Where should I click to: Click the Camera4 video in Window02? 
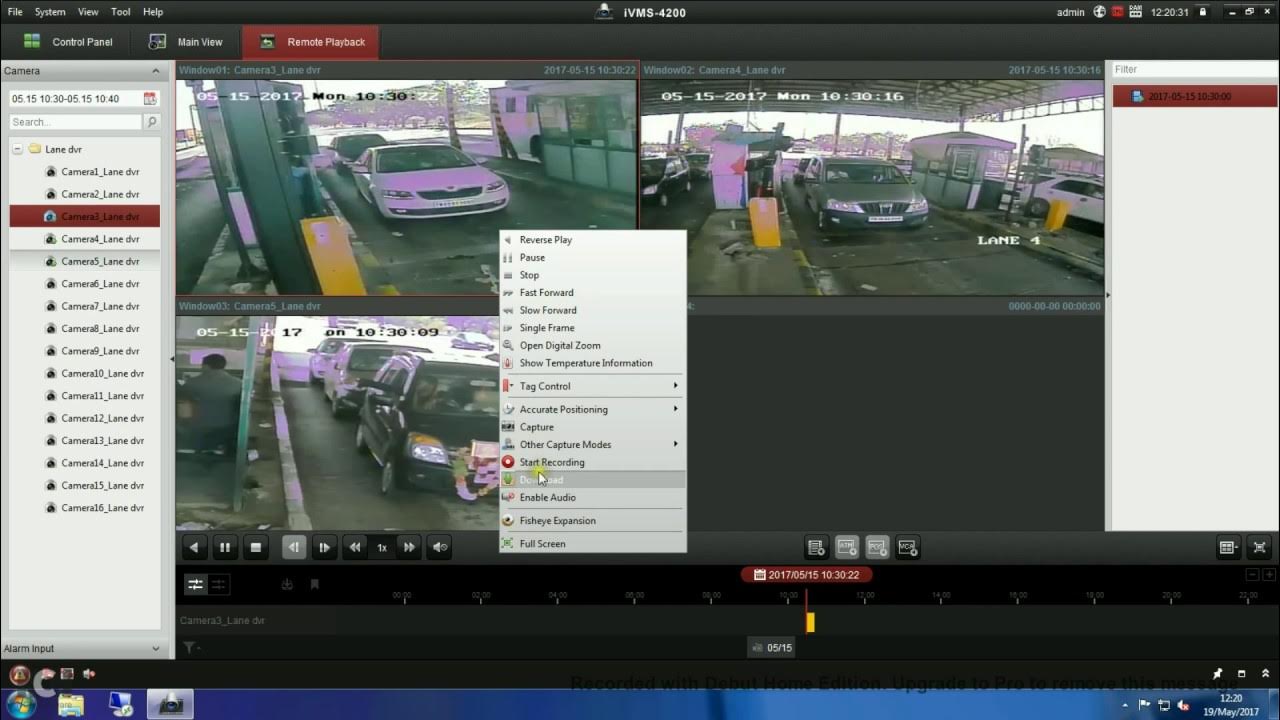pyautogui.click(x=872, y=188)
